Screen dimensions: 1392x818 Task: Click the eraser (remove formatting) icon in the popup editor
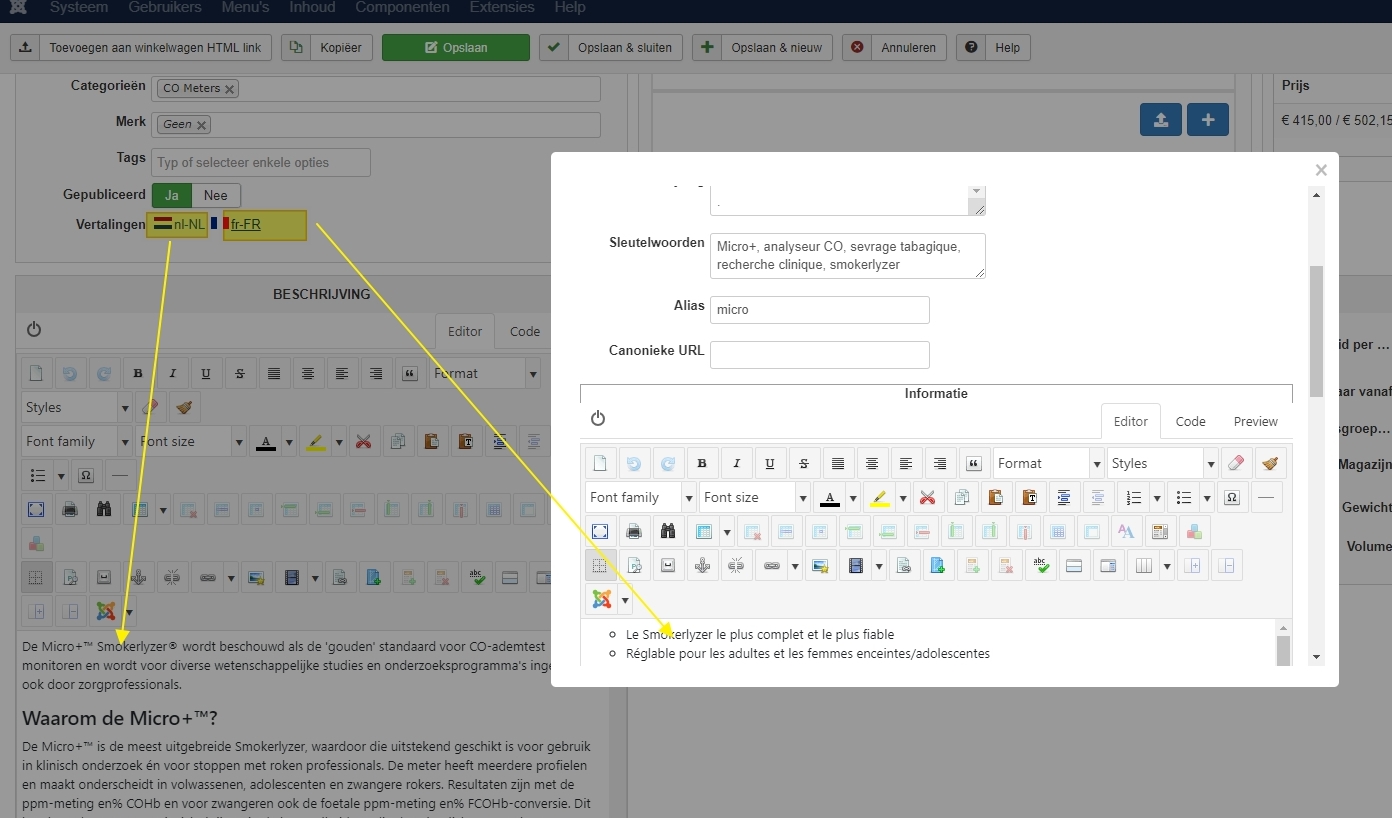coord(1238,463)
